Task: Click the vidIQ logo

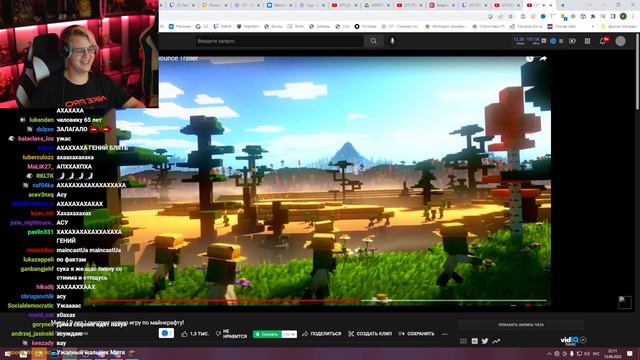Action: click(x=569, y=340)
